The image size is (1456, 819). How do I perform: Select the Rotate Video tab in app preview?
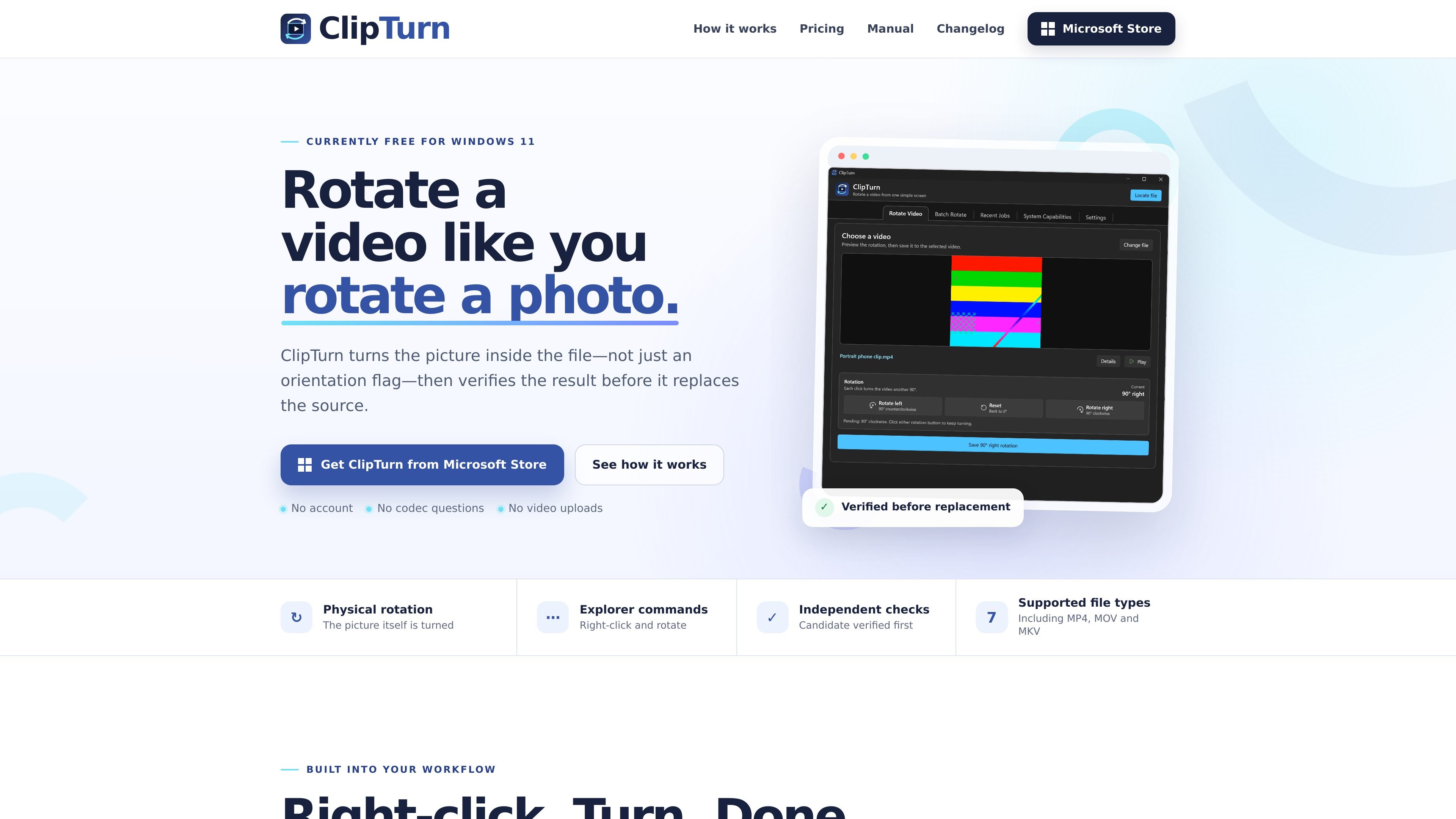point(905,213)
